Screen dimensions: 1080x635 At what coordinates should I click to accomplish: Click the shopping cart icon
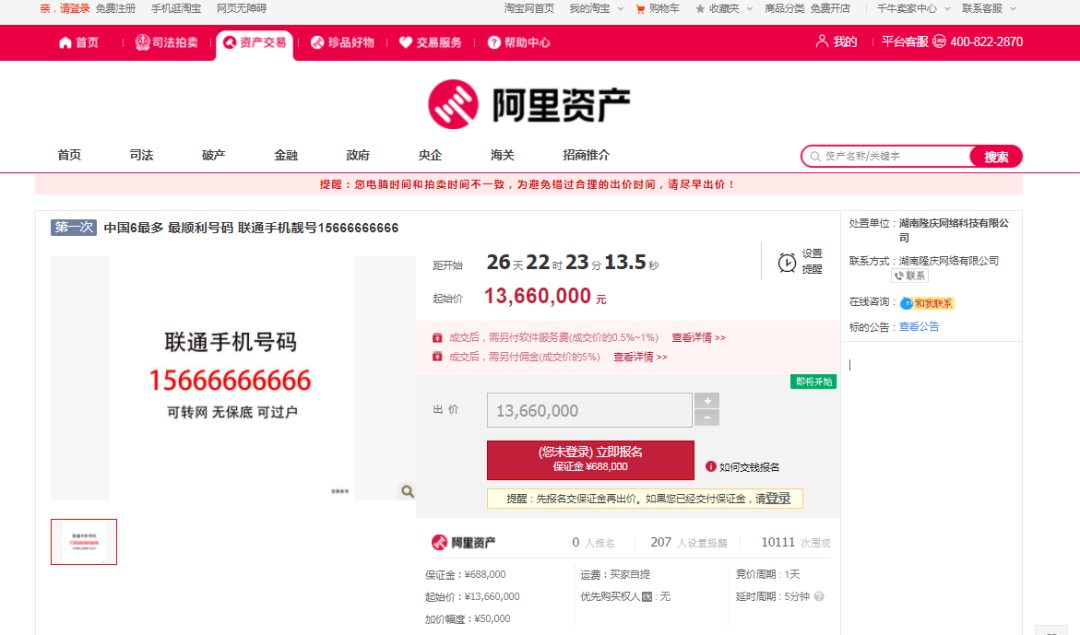coord(641,9)
